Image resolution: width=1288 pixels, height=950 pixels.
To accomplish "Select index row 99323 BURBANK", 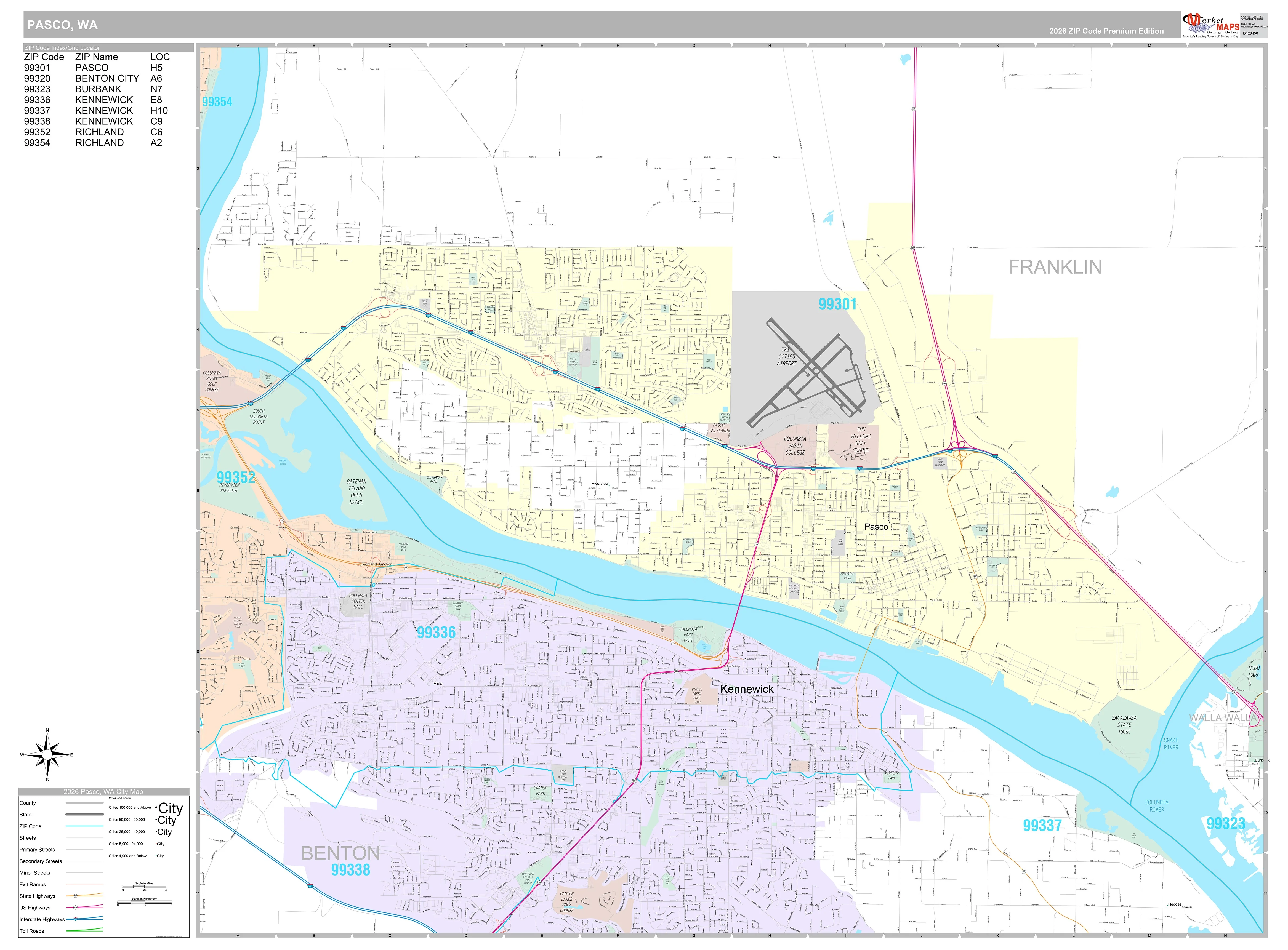I will point(97,89).
